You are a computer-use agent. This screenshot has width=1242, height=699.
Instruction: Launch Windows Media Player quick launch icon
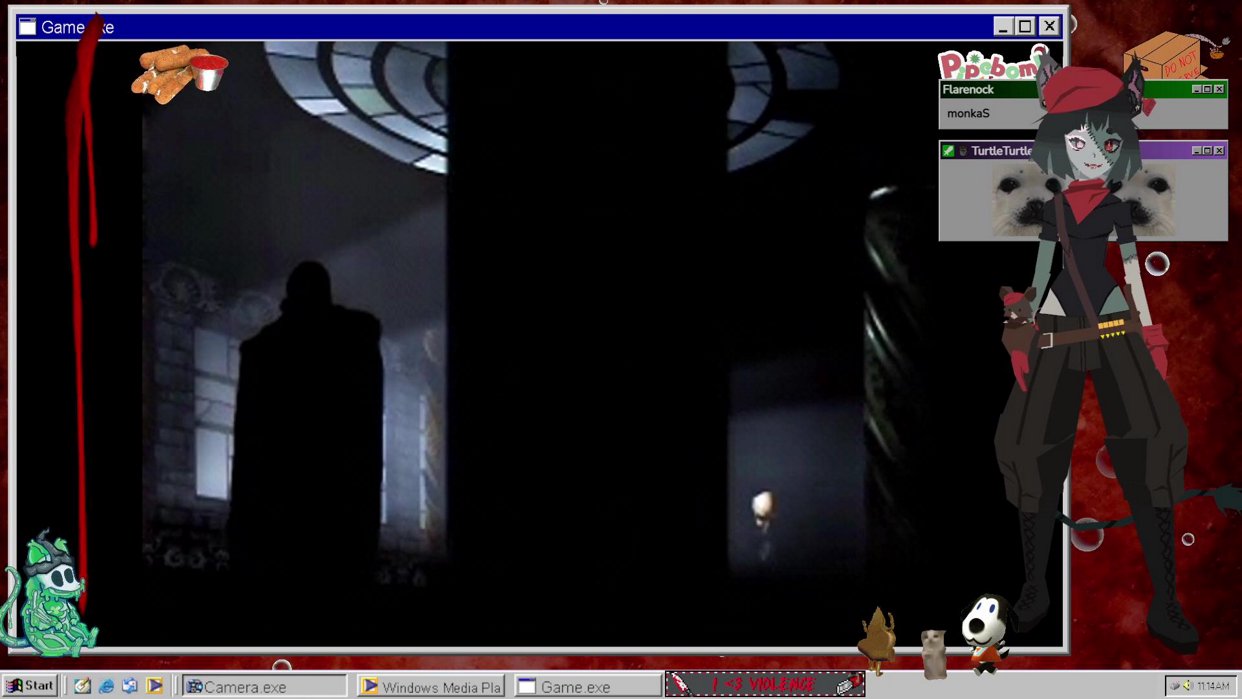[154, 686]
